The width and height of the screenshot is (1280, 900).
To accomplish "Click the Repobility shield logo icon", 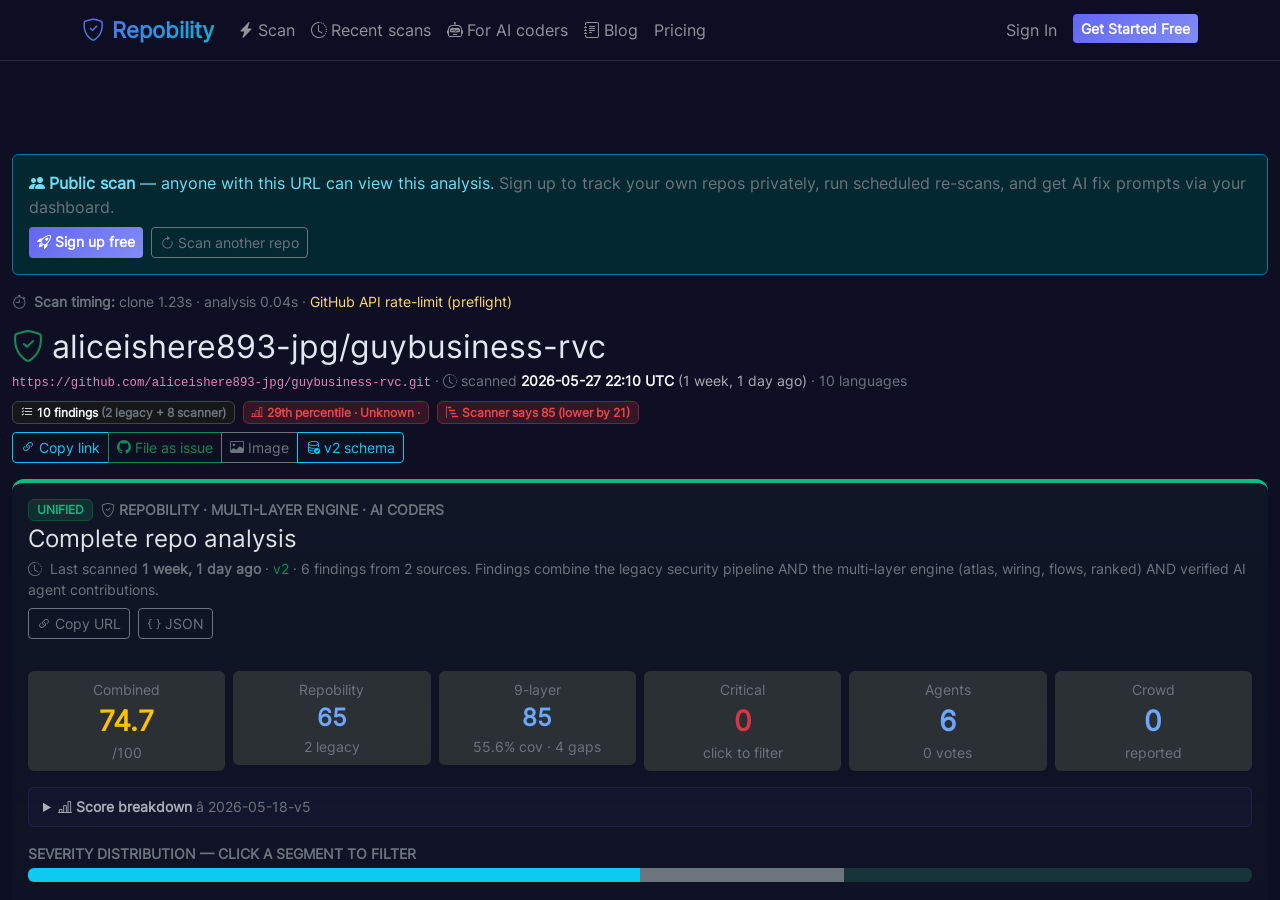I will tap(93, 30).
